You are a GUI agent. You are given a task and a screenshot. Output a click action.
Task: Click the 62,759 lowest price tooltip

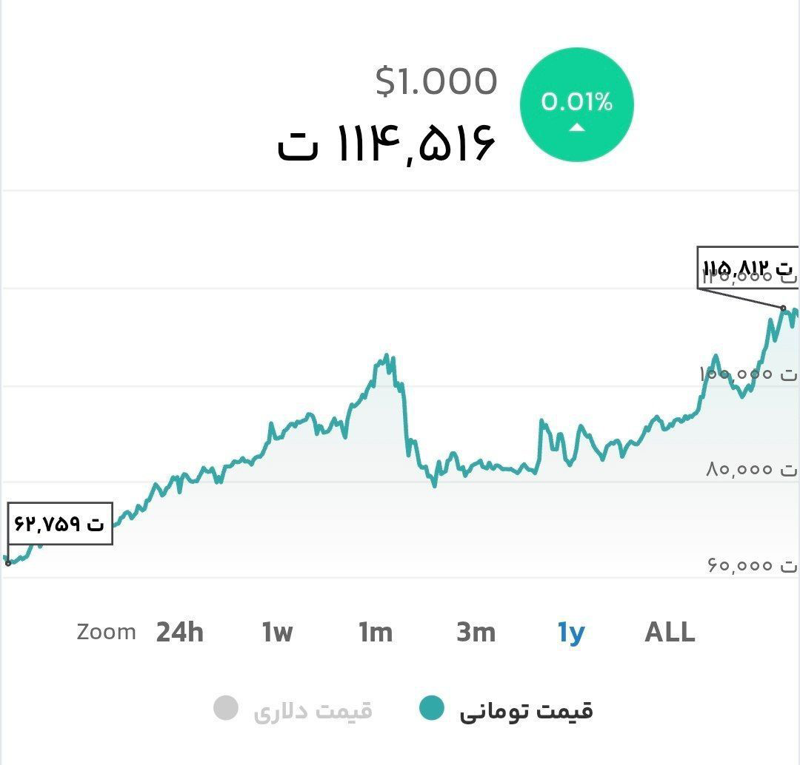tap(59, 523)
